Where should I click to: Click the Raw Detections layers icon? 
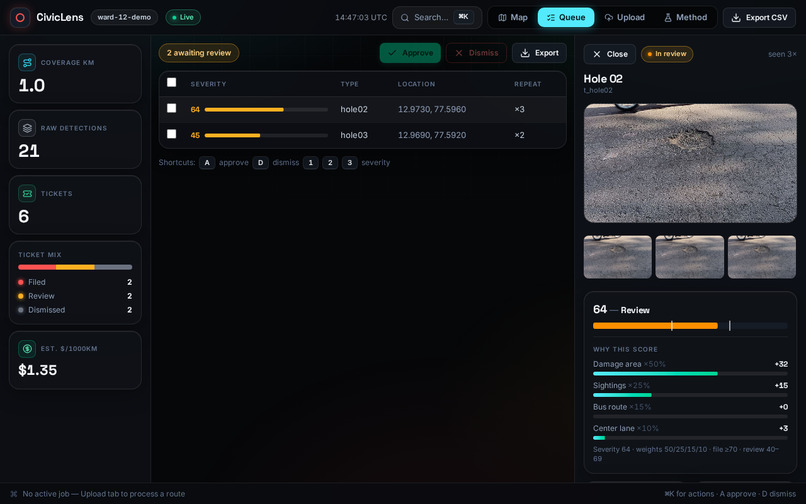(x=27, y=128)
